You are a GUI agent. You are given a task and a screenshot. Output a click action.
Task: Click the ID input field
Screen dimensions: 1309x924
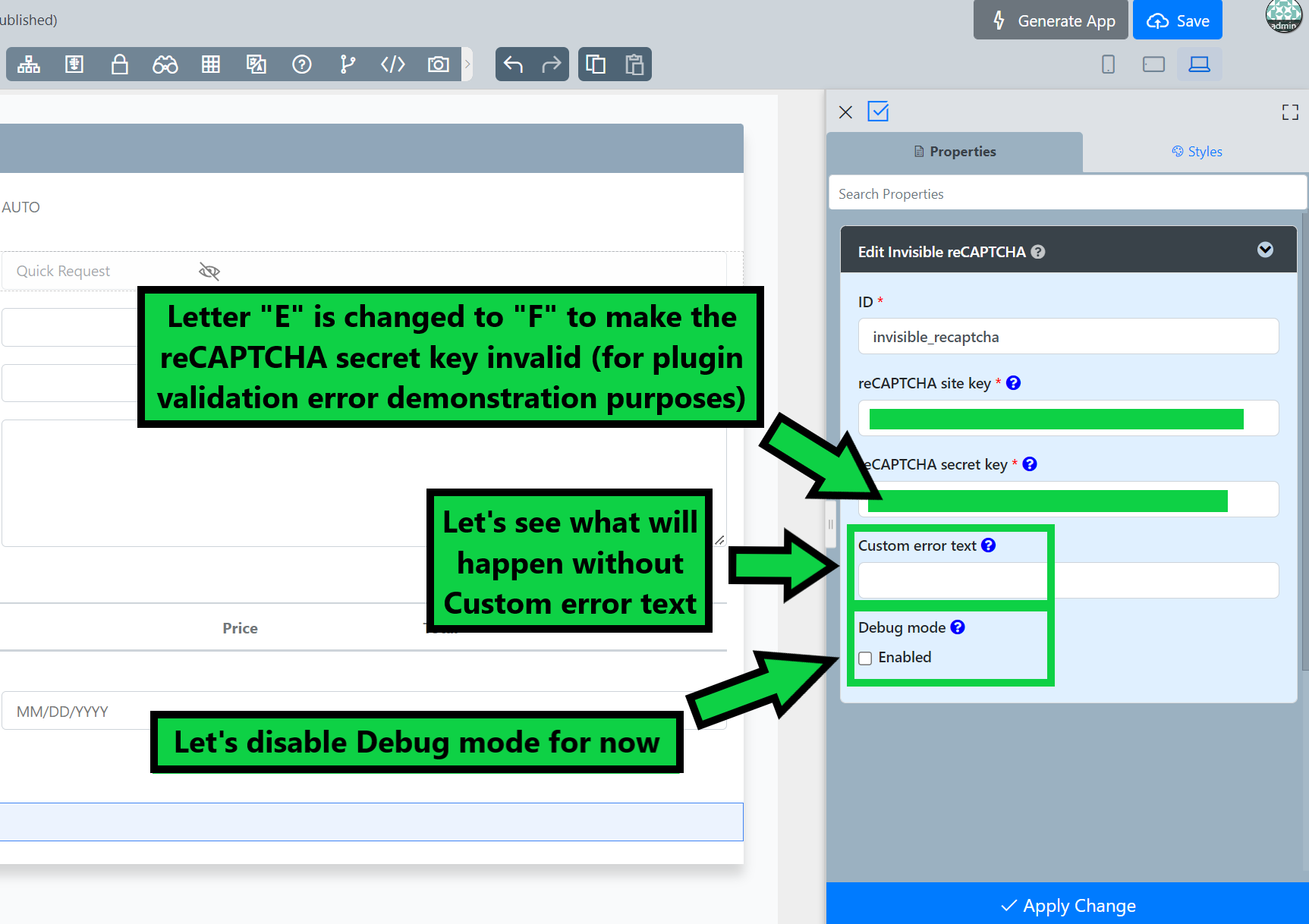click(1068, 337)
